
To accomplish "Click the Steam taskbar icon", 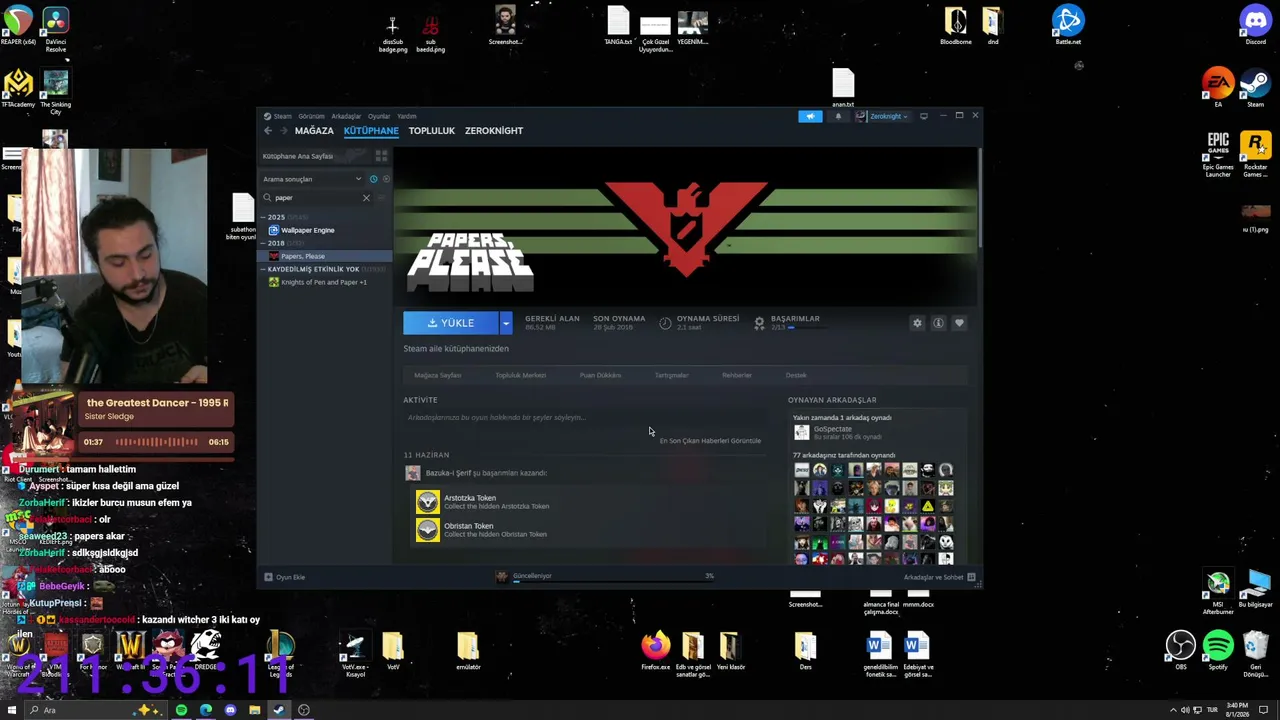I will point(279,710).
